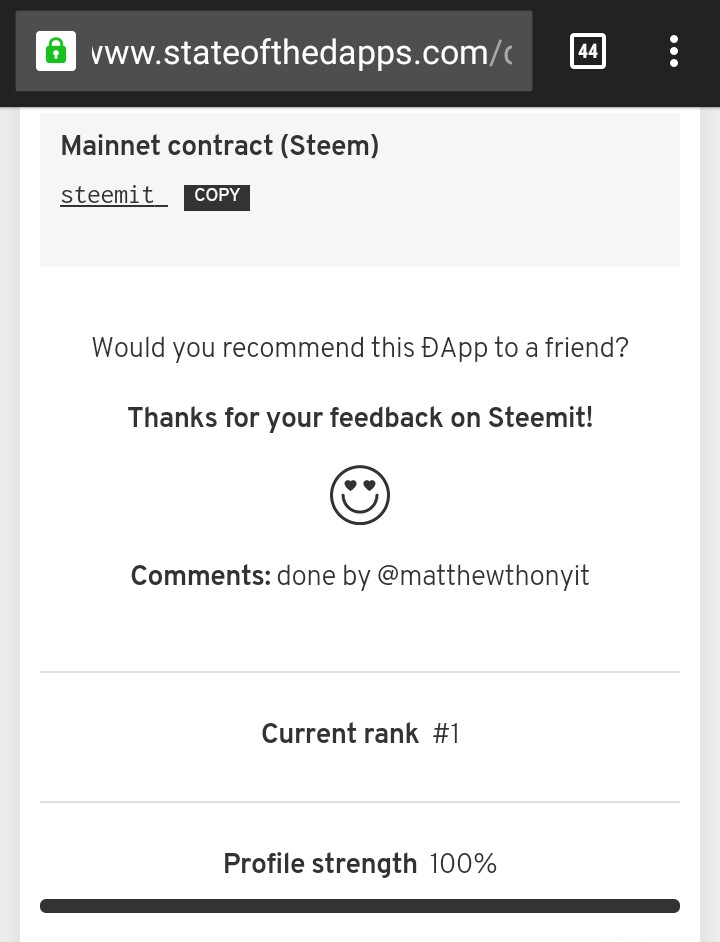This screenshot has height=942, width=720.
Task: Copy the steemit contract name
Action: click(216, 197)
